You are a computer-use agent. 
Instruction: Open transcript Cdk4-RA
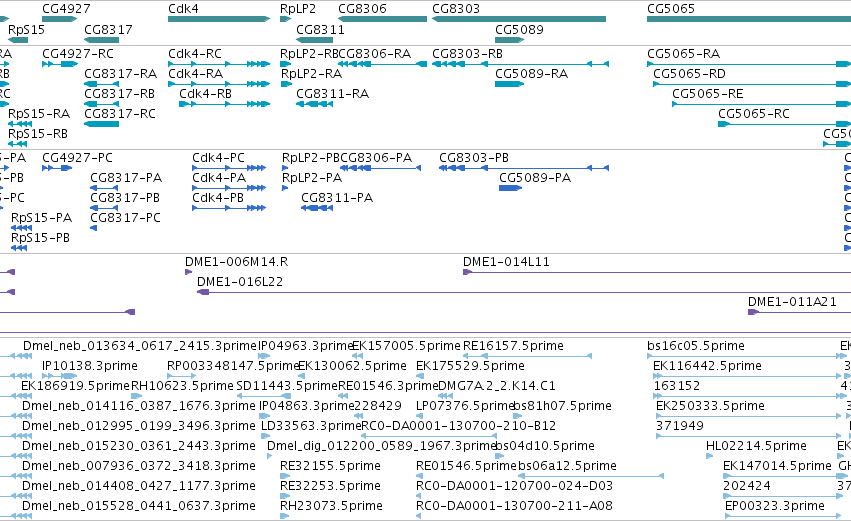pyautogui.click(x=195, y=74)
